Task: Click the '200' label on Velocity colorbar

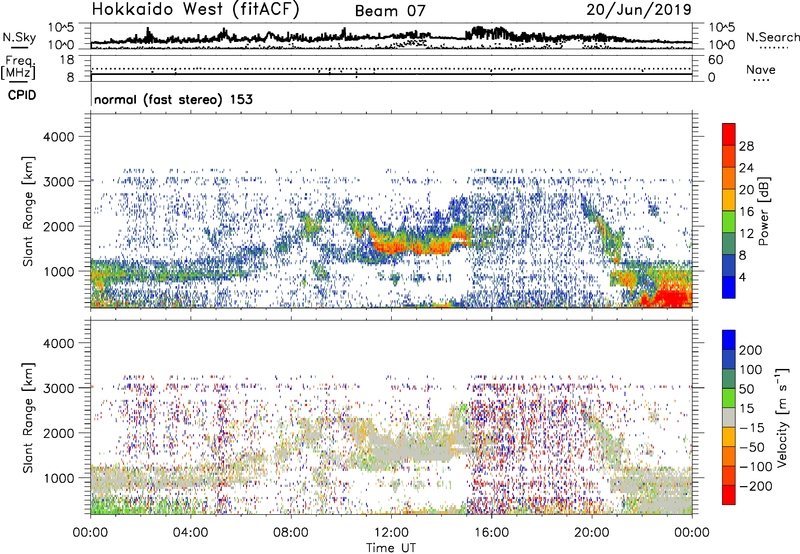Action: [751, 350]
